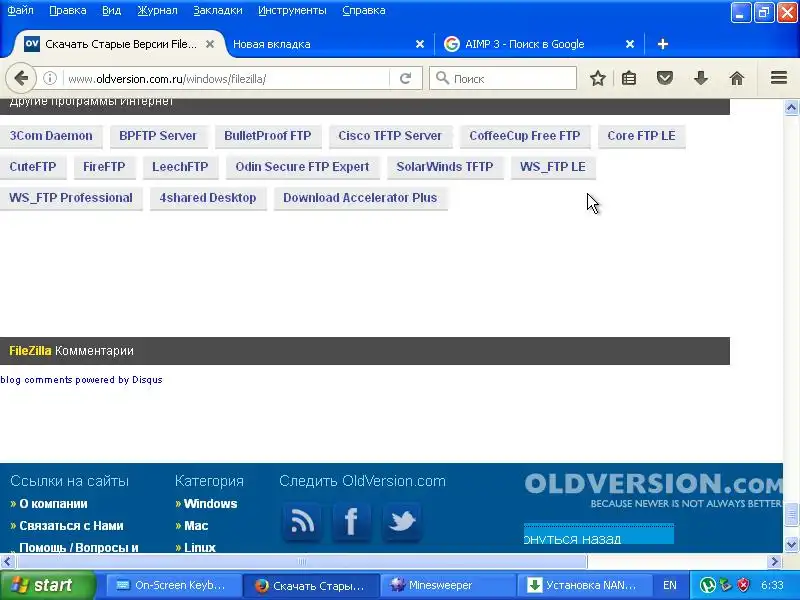The height and width of the screenshot is (600, 800).
Task: Open Firefox hamburger menu
Action: [779, 78]
